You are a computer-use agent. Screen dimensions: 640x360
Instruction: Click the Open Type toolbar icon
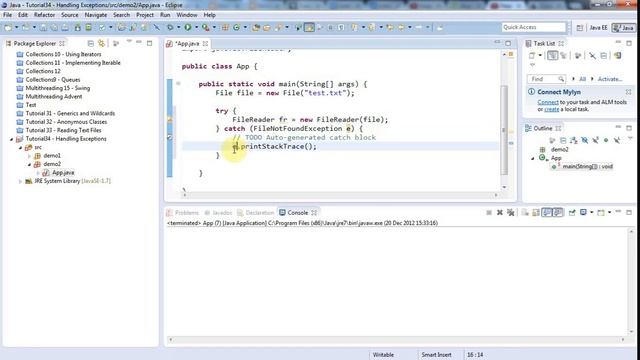[x=256, y=27]
